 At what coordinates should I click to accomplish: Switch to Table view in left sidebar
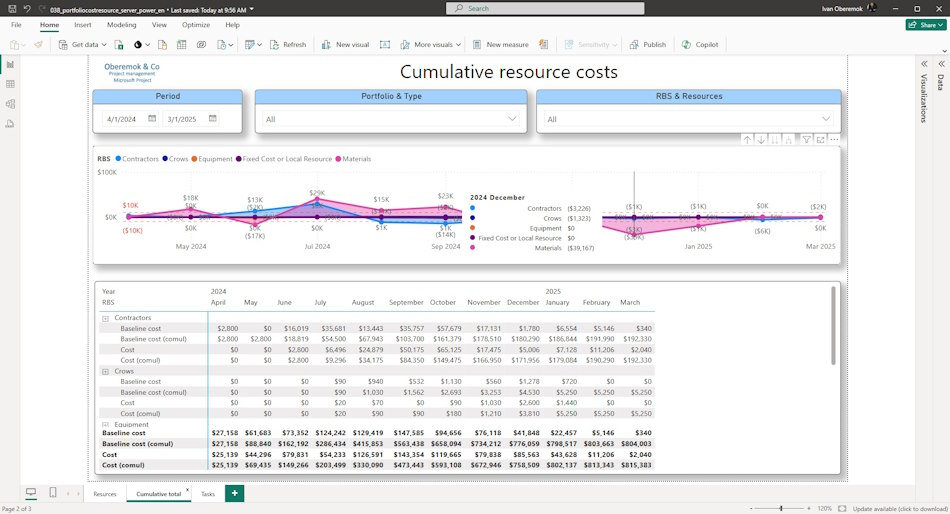pos(10,84)
